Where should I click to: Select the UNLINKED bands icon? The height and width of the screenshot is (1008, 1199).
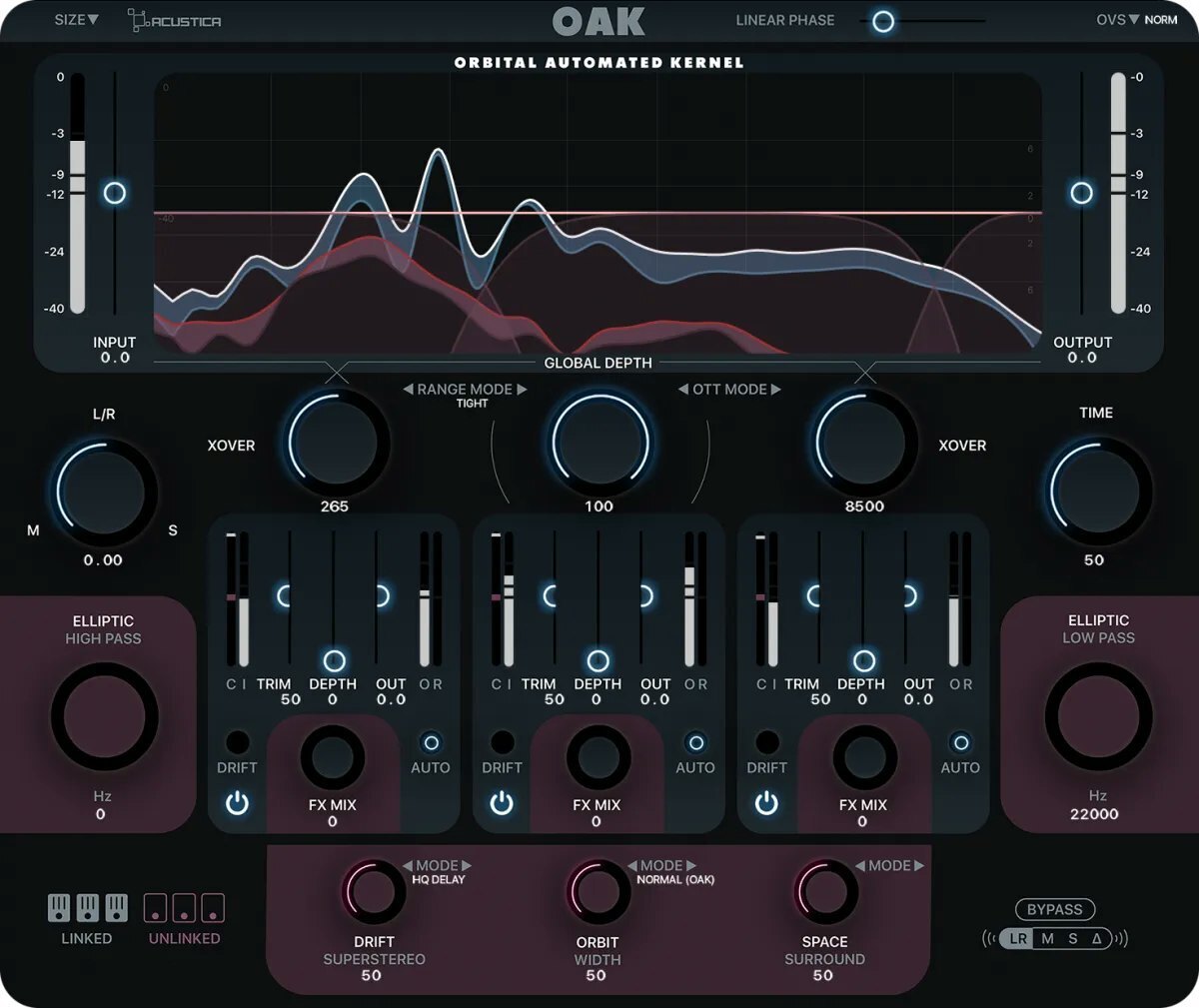[x=184, y=908]
